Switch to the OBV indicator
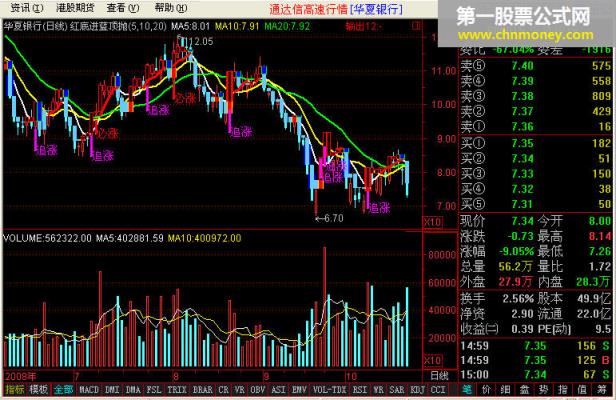Image resolution: width=616 pixels, height=400 pixels. pyautogui.click(x=258, y=389)
